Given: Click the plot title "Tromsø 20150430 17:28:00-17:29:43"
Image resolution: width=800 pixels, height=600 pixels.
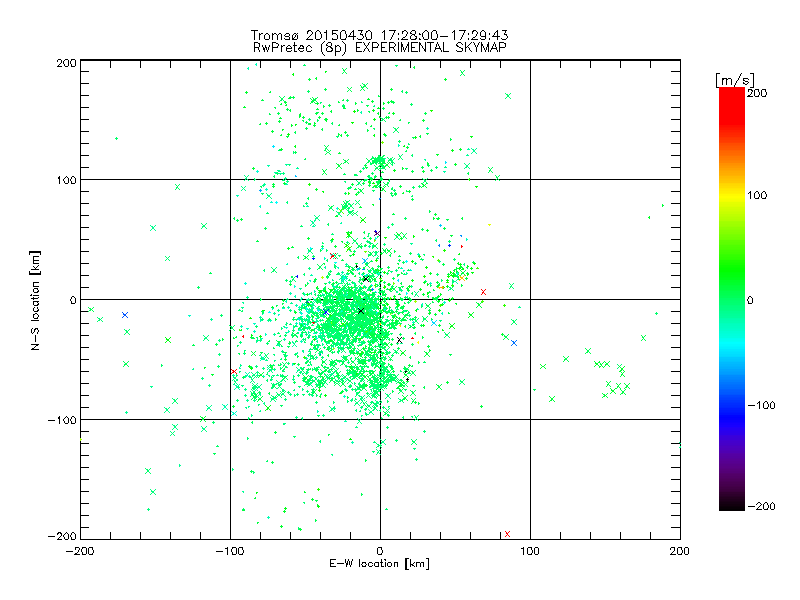Looking at the screenshot, I should click(379, 35).
